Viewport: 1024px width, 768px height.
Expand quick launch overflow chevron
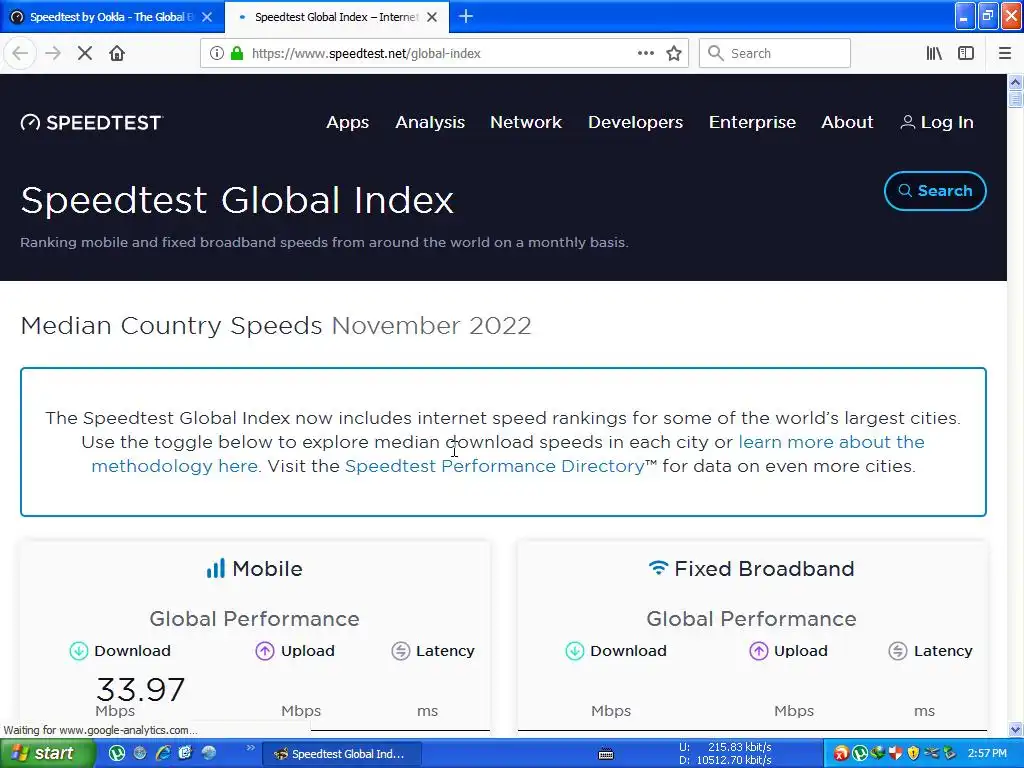[250, 748]
